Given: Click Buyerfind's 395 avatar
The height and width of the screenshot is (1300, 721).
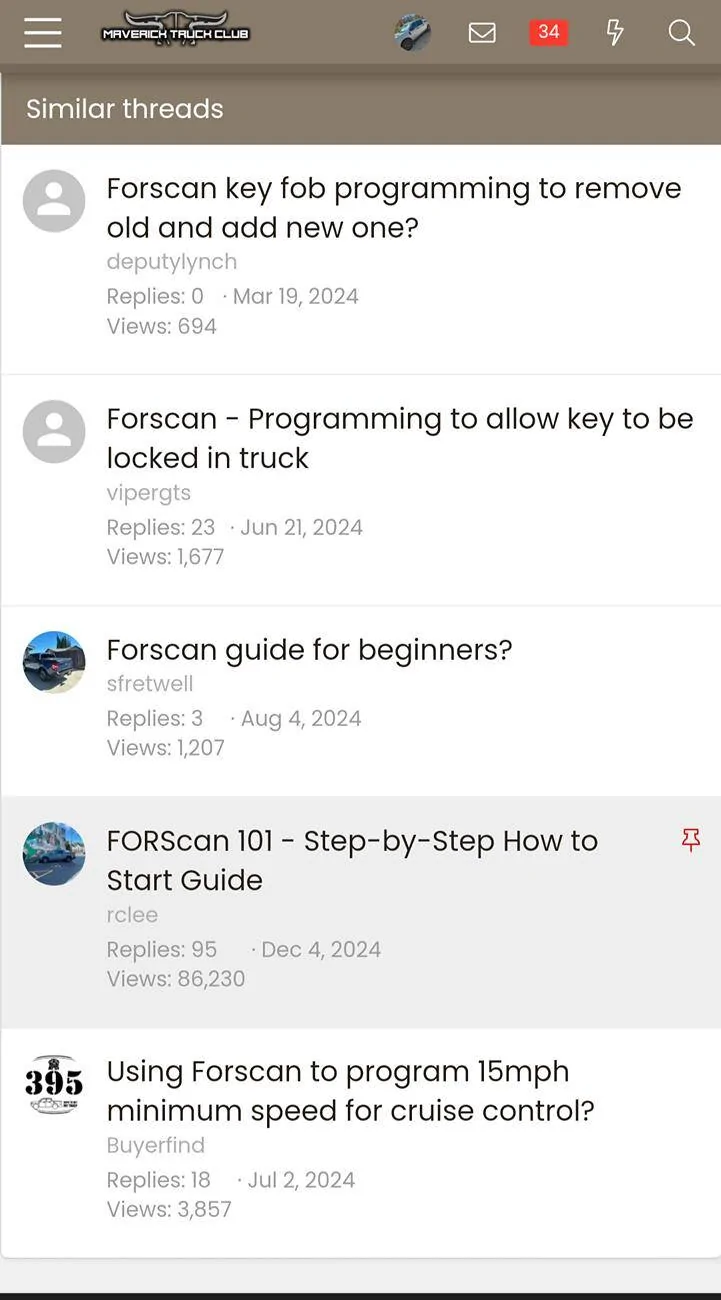Looking at the screenshot, I should tap(54, 1084).
